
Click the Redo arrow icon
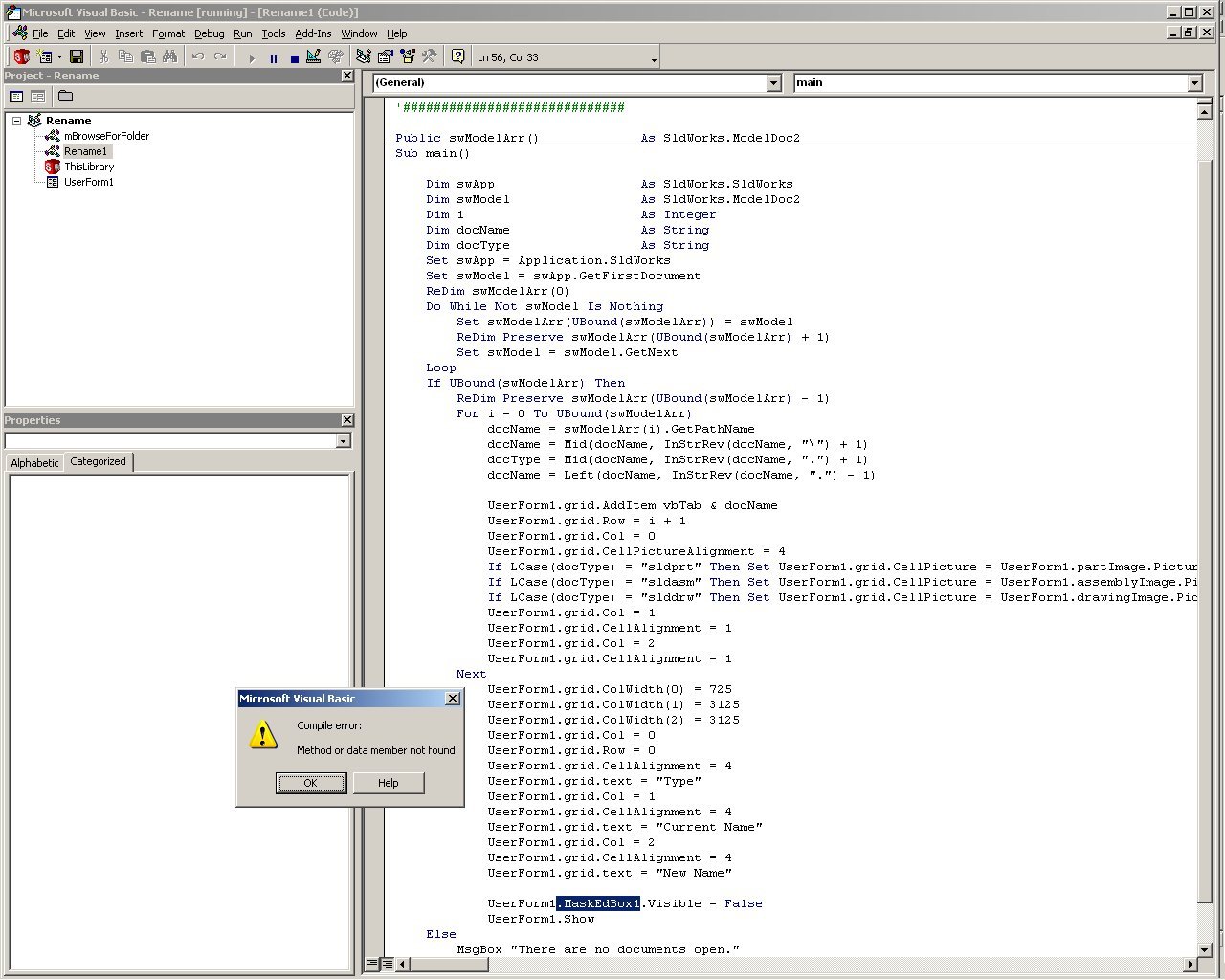220,57
